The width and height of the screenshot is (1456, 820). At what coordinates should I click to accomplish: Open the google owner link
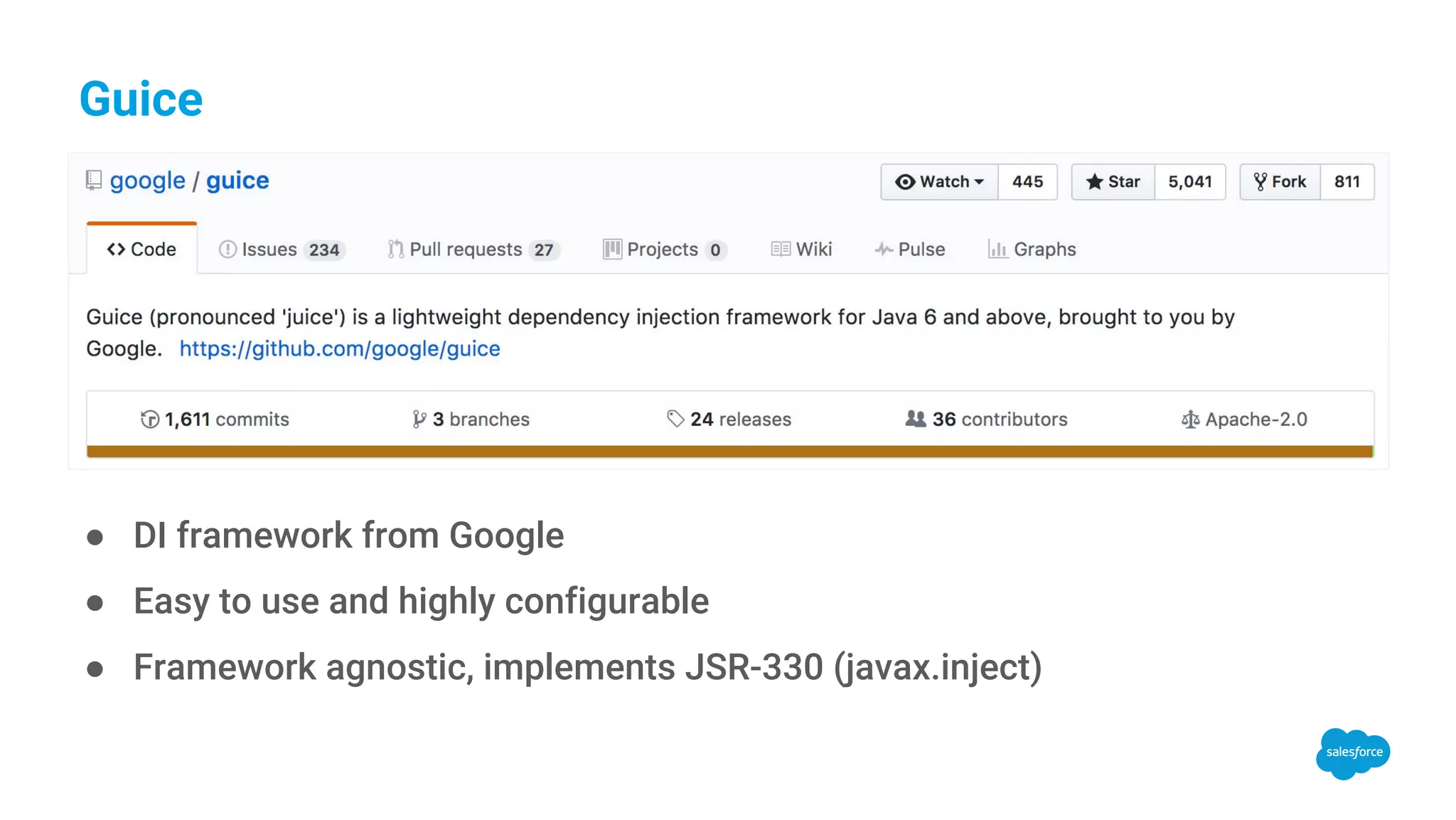pos(147,181)
